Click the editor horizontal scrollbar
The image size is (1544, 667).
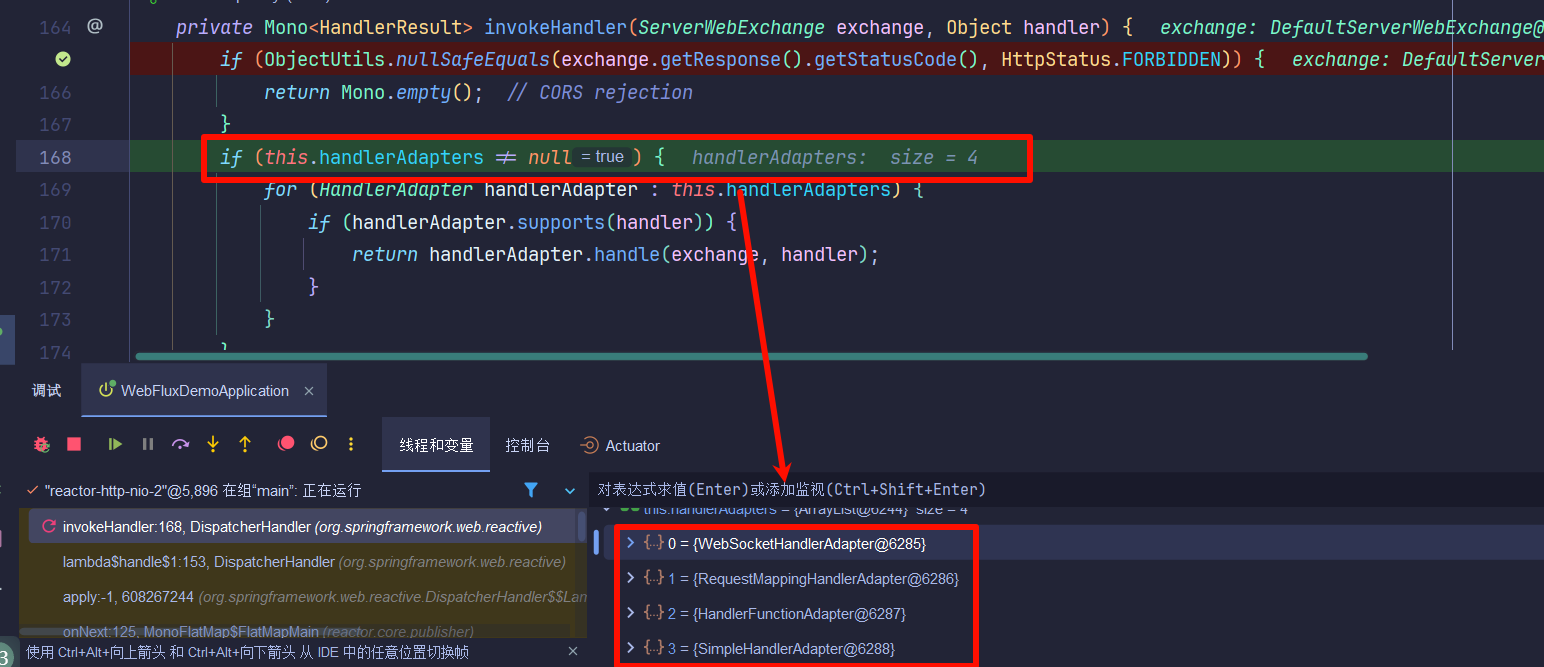click(x=751, y=356)
